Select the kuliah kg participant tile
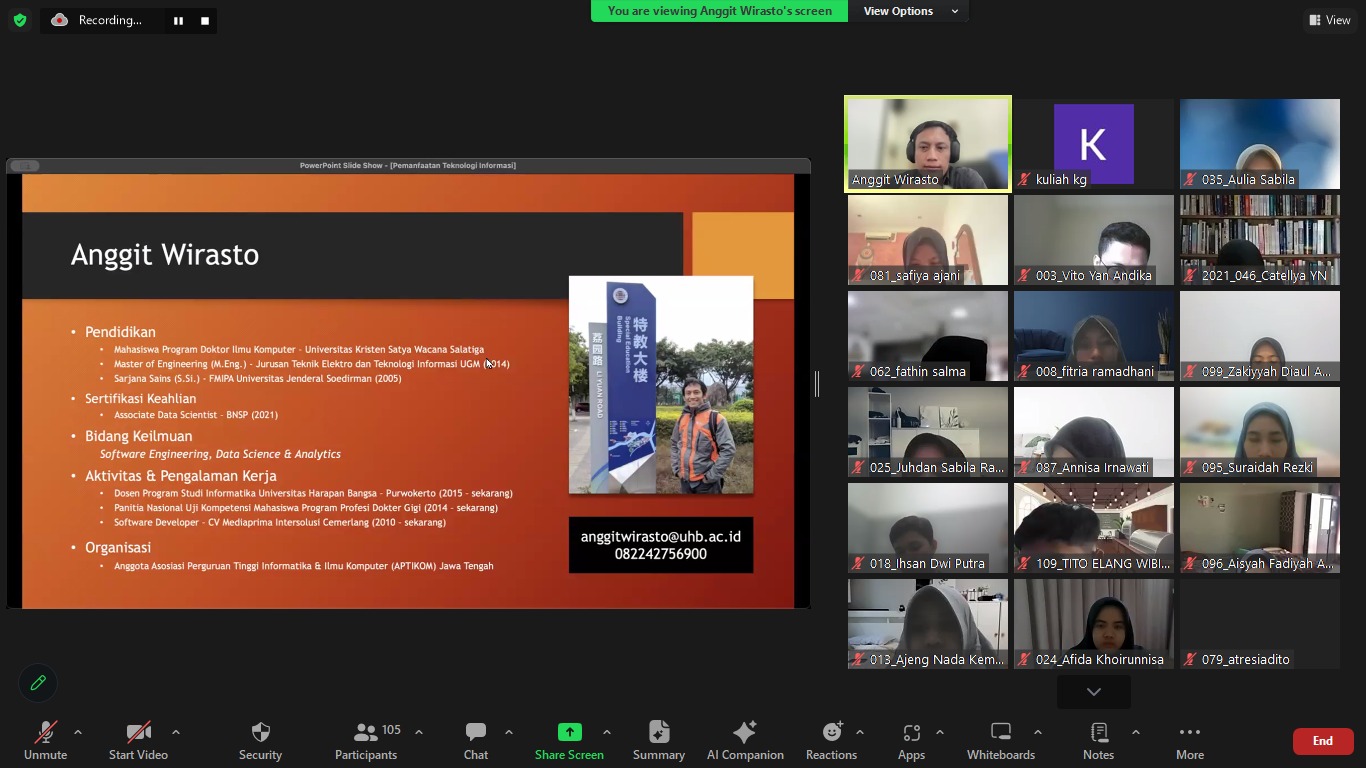 pyautogui.click(x=1094, y=144)
